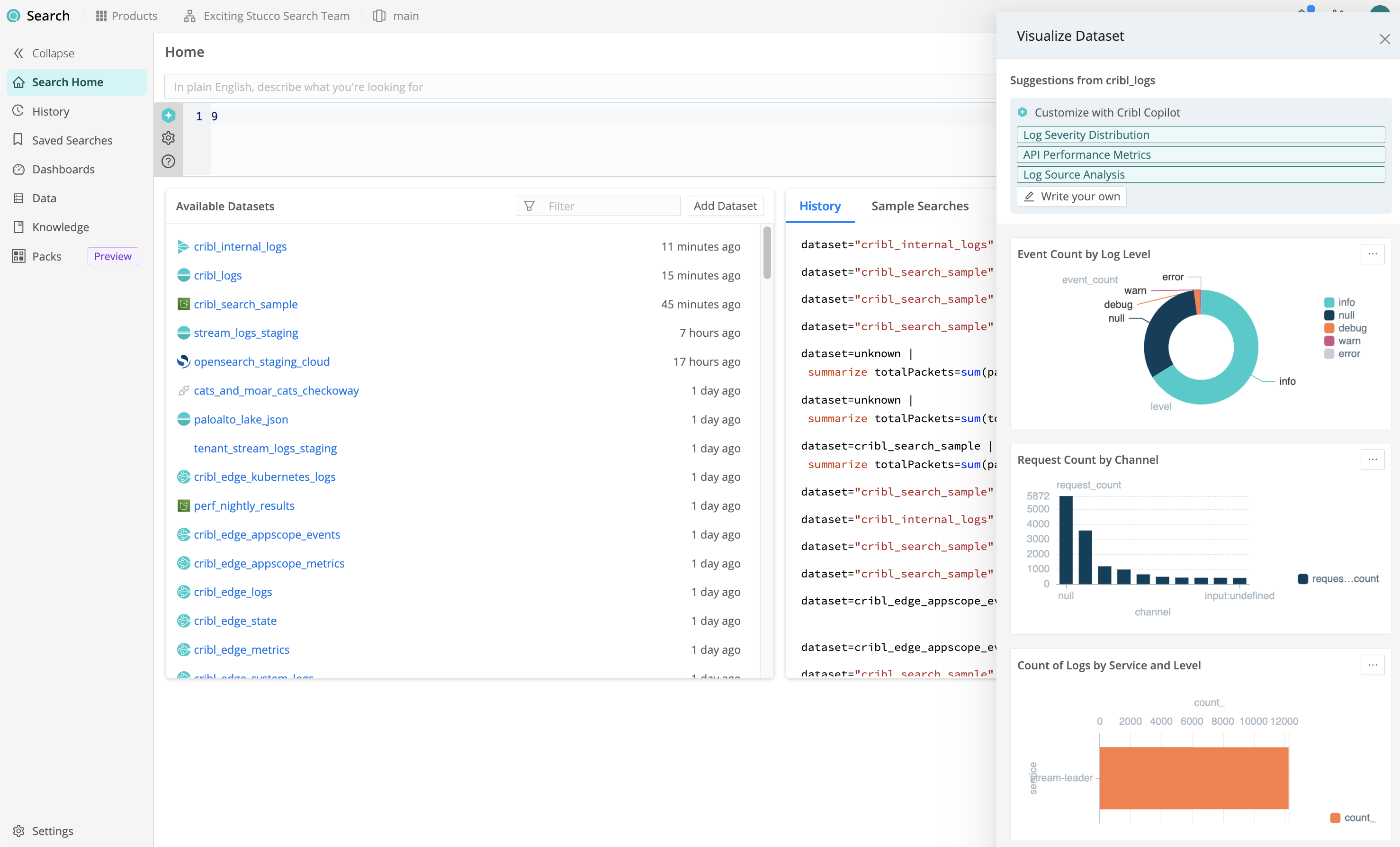
Task: Collapse the sidebar with the chevron icon
Action: point(19,53)
